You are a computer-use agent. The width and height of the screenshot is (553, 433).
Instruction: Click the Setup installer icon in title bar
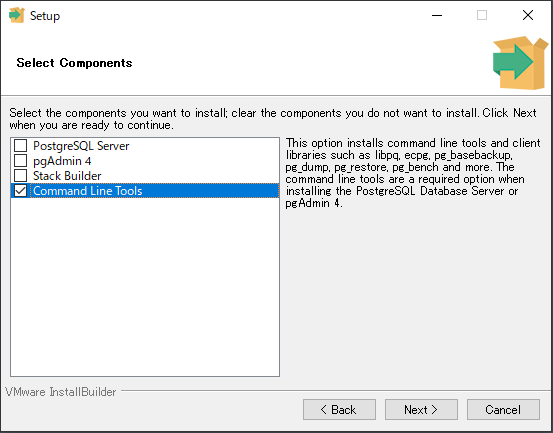pyautogui.click(x=17, y=15)
